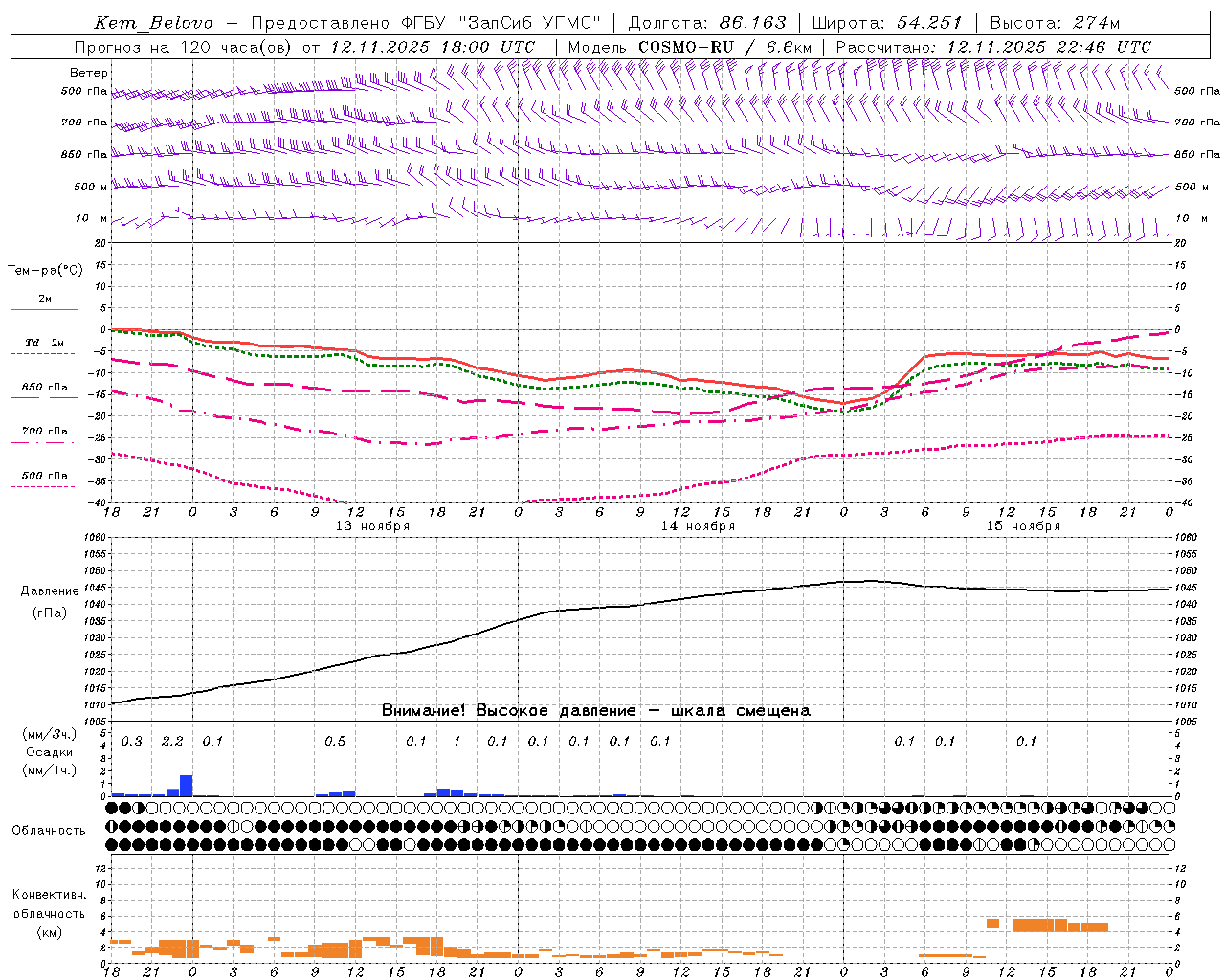This screenshot has width=1225, height=980.
Task: Click the dotted line sample under 500 гПа legend
Action: 44,486
